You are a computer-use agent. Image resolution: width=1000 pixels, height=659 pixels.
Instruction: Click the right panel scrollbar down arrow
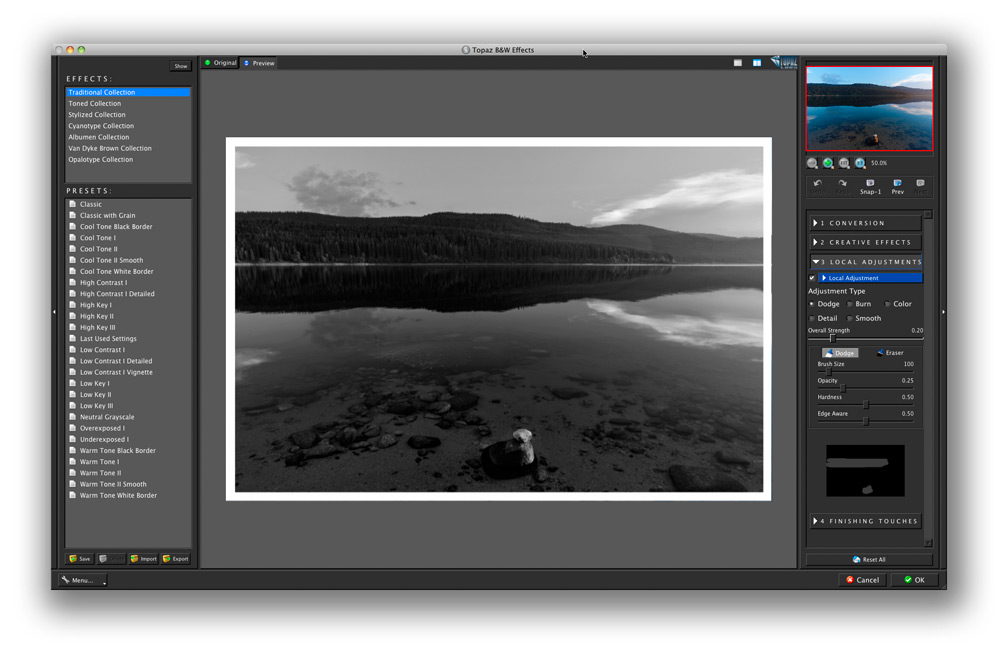pos(928,543)
